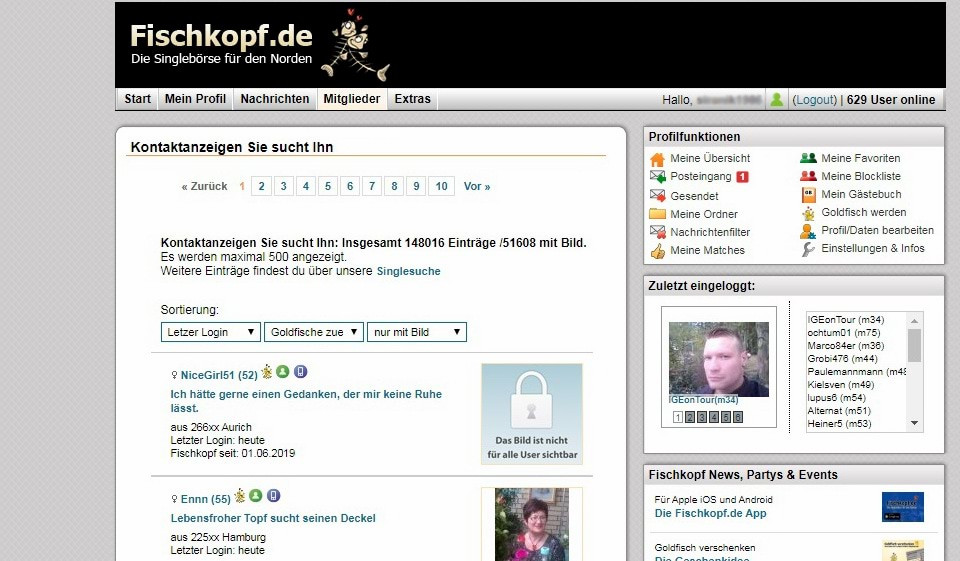Image resolution: width=960 pixels, height=561 pixels.
Task: Expand the Goldfische zuerst dropdown
Action: 314,332
